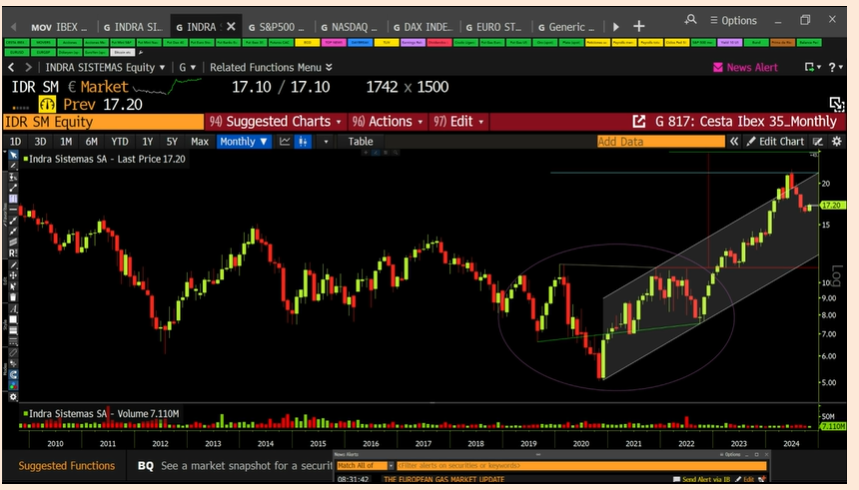
Task: Open chart settings gear at top right
Action: [x=837, y=141]
